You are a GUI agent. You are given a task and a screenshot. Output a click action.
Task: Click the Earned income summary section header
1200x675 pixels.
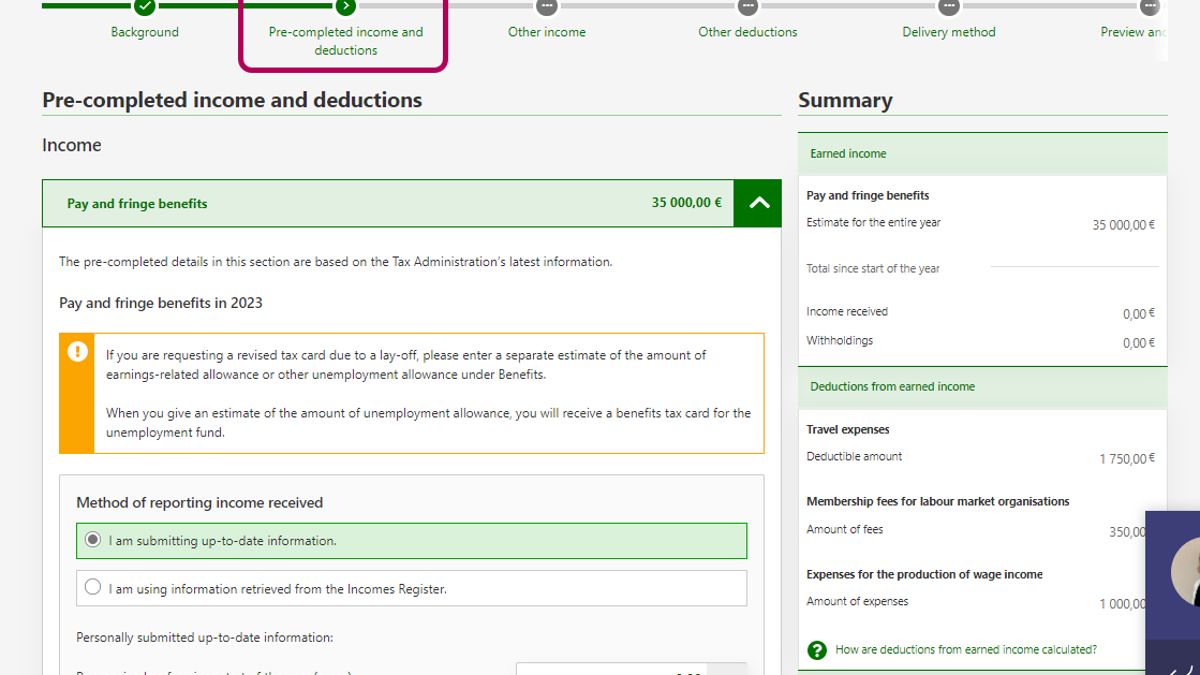tap(982, 154)
